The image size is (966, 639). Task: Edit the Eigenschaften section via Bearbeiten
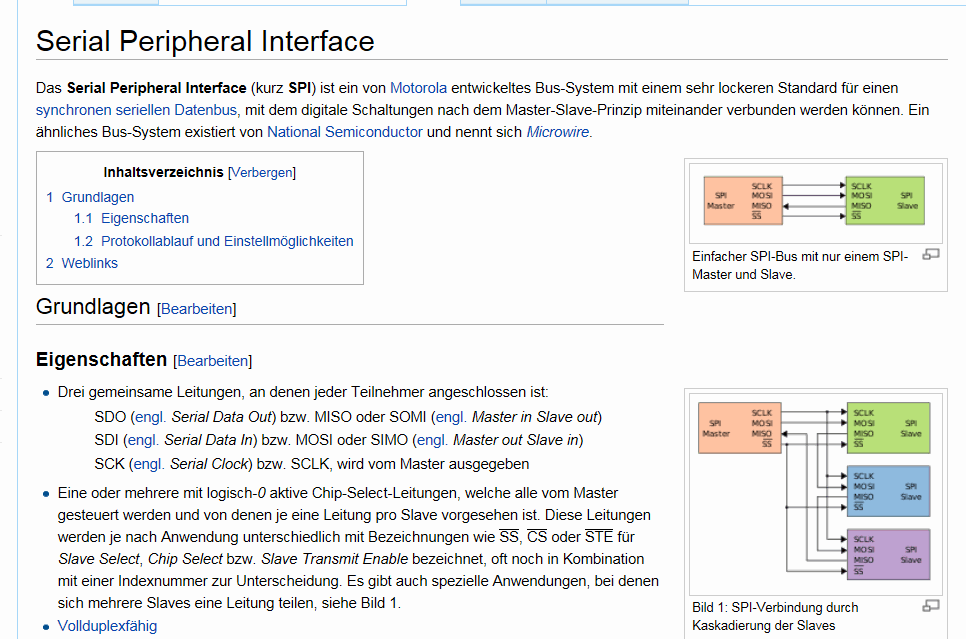(213, 361)
